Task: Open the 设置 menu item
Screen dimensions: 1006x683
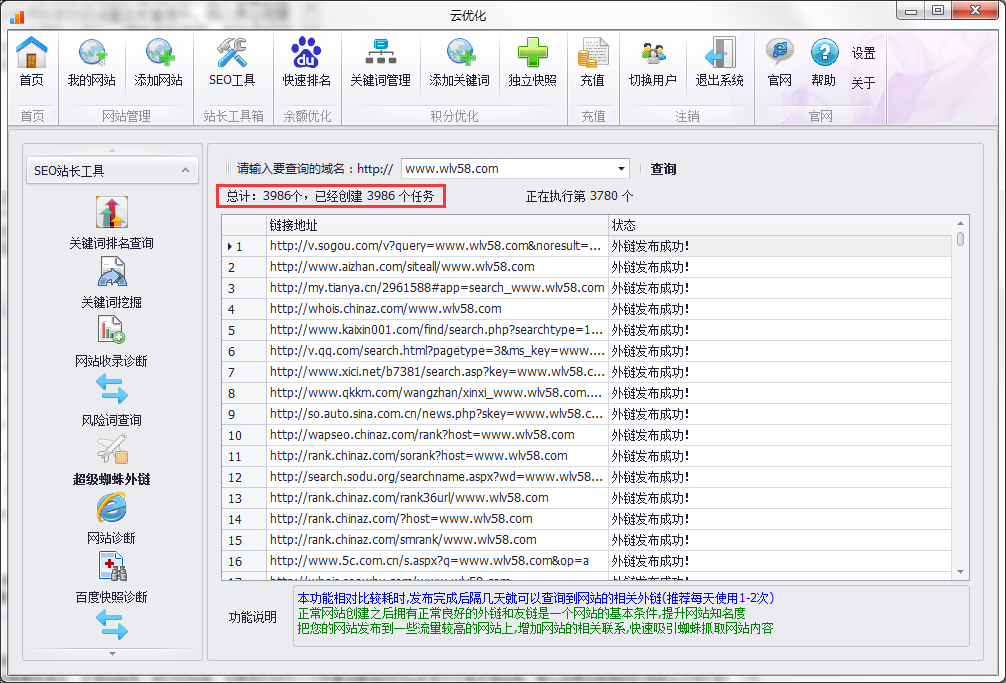Action: point(863,53)
